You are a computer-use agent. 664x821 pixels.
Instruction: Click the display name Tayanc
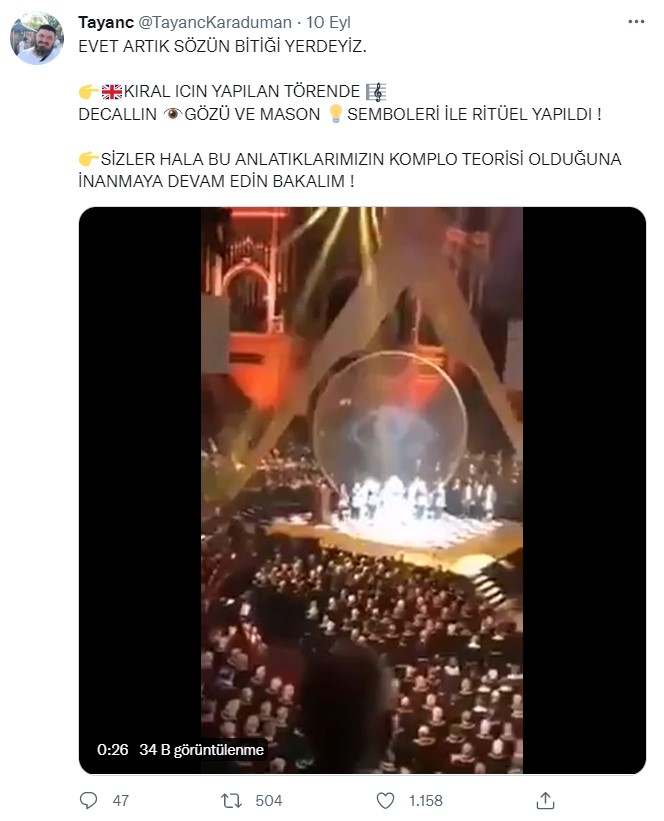tap(105, 23)
